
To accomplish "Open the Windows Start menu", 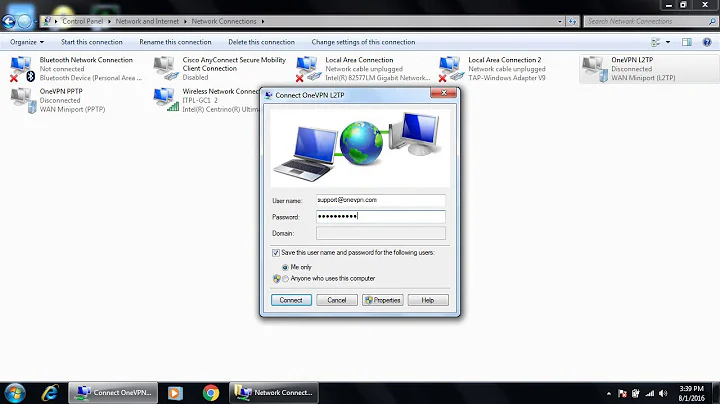I will click(x=15, y=393).
